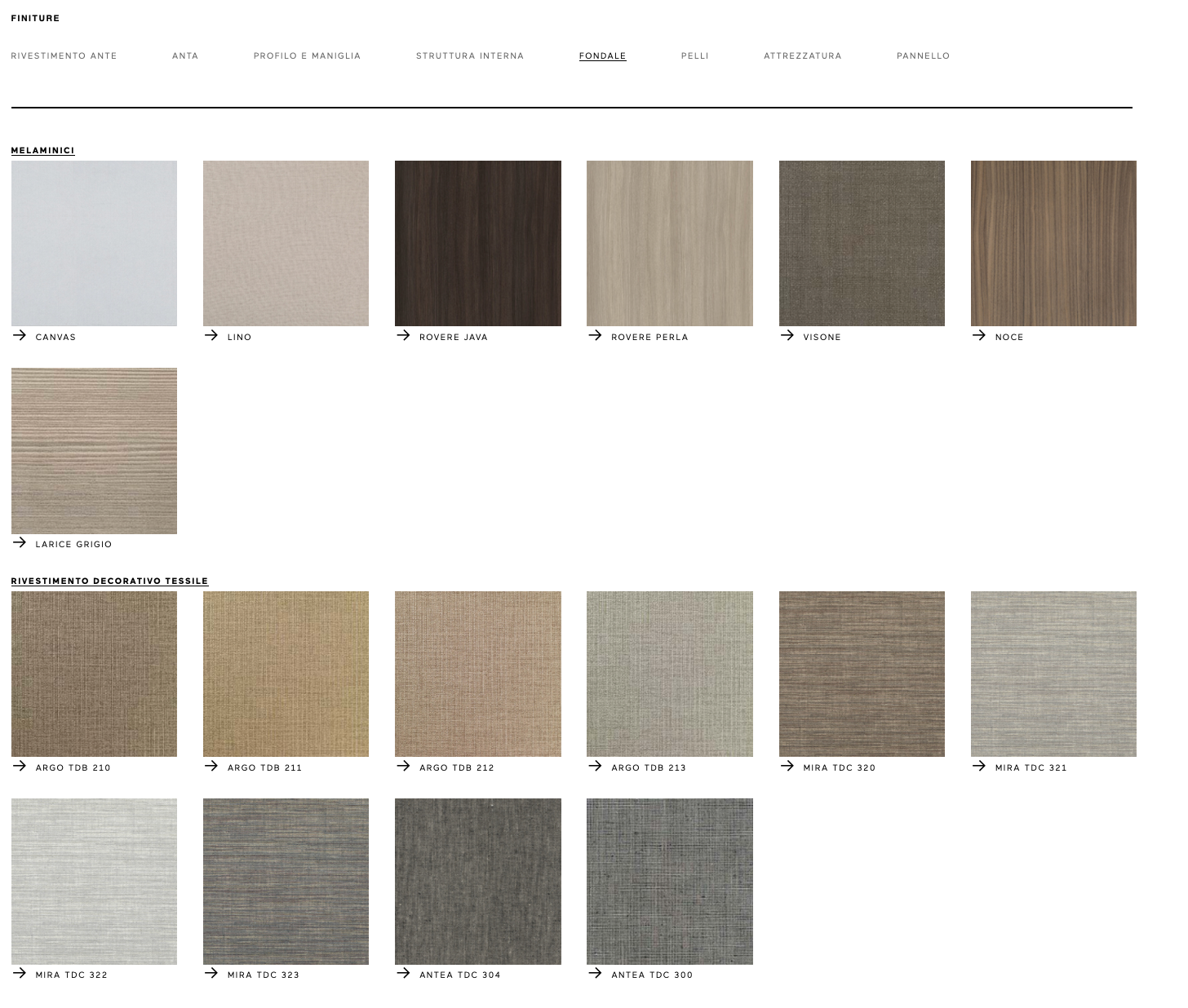
Task: Pick the Argo TDB 213 textile swatch
Action: tap(669, 674)
